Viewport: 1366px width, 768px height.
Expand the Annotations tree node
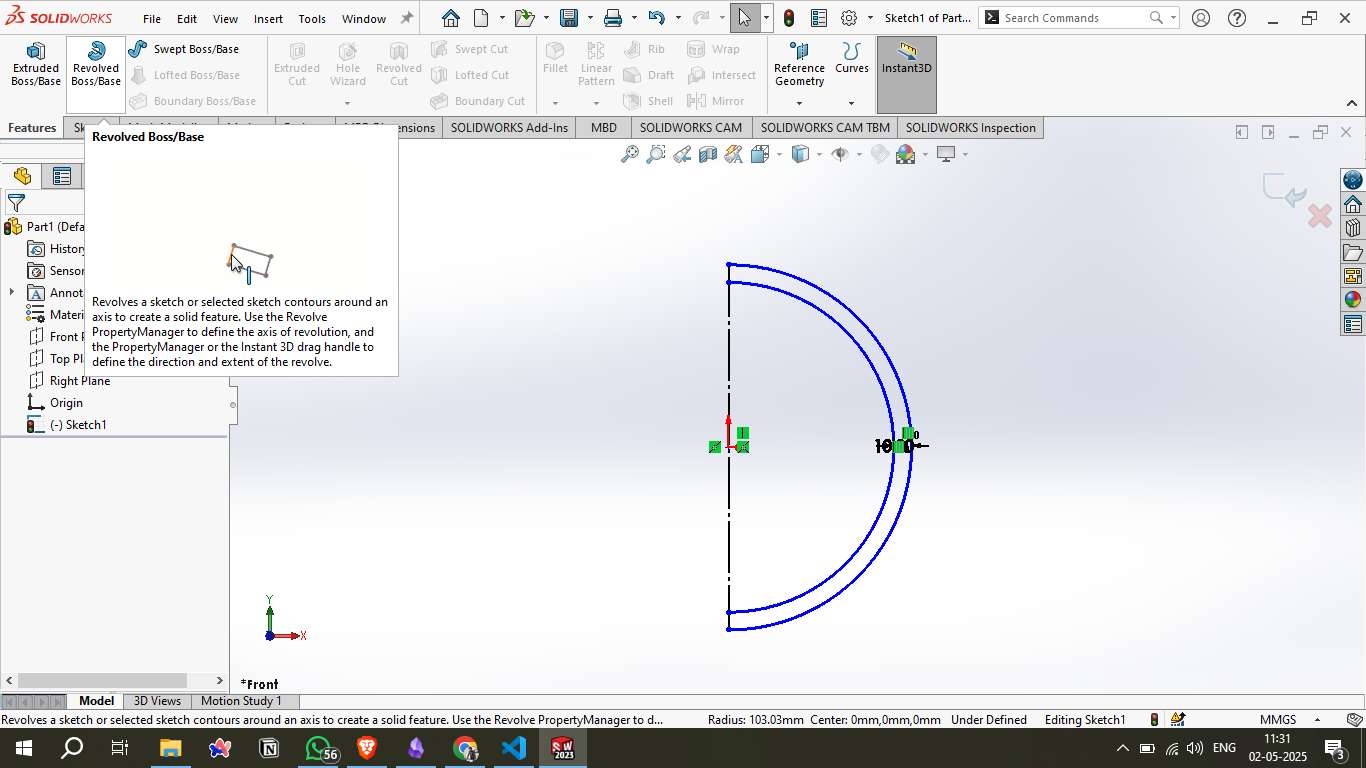coord(11,293)
